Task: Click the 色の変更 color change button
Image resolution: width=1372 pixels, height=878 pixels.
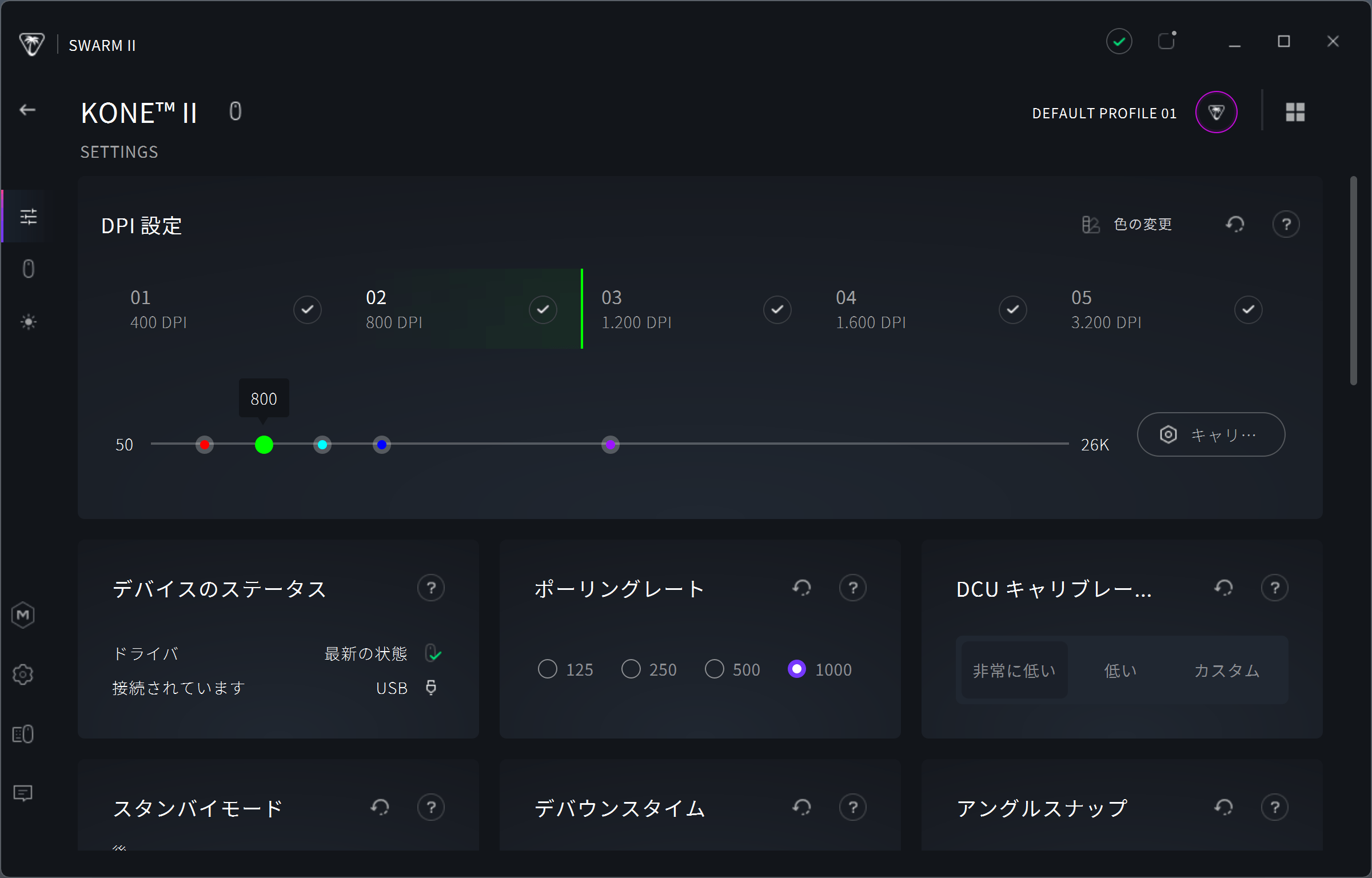Action: 1127,225
